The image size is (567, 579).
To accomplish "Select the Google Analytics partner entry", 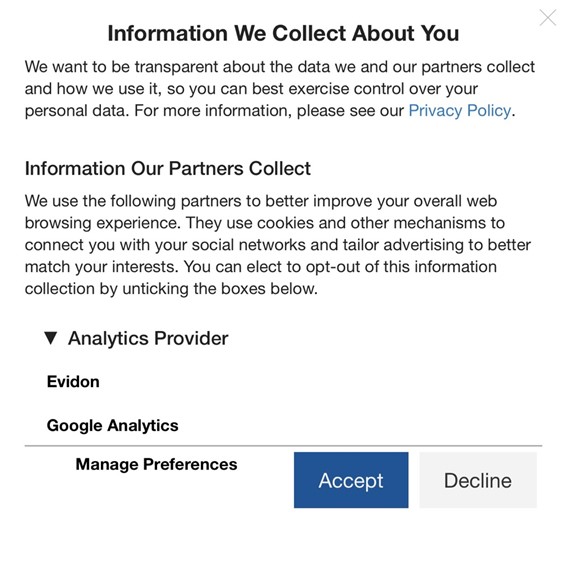I will point(113,425).
